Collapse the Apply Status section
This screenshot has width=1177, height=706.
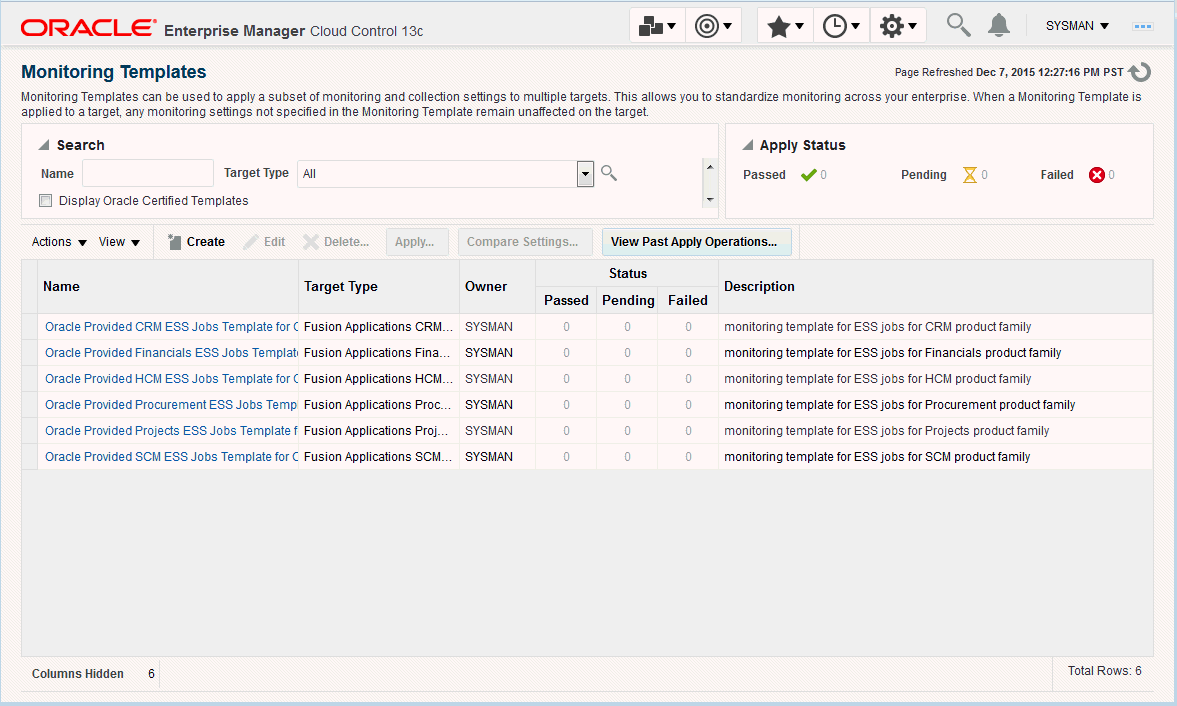[x=748, y=145]
